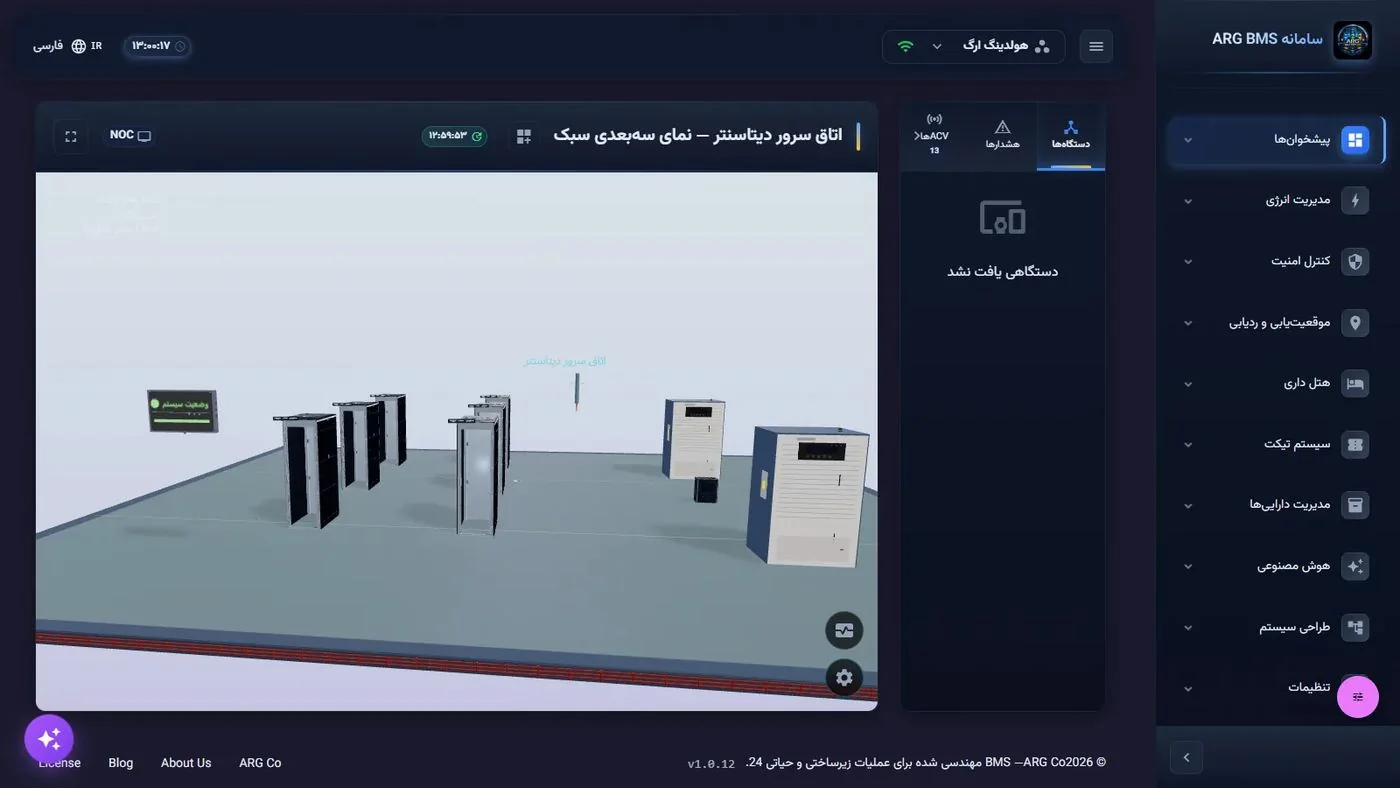The height and width of the screenshot is (788, 1400).
Task: Expand the موقعیت‌یابی و ردیابی menu chevron
Action: [x=1188, y=323]
